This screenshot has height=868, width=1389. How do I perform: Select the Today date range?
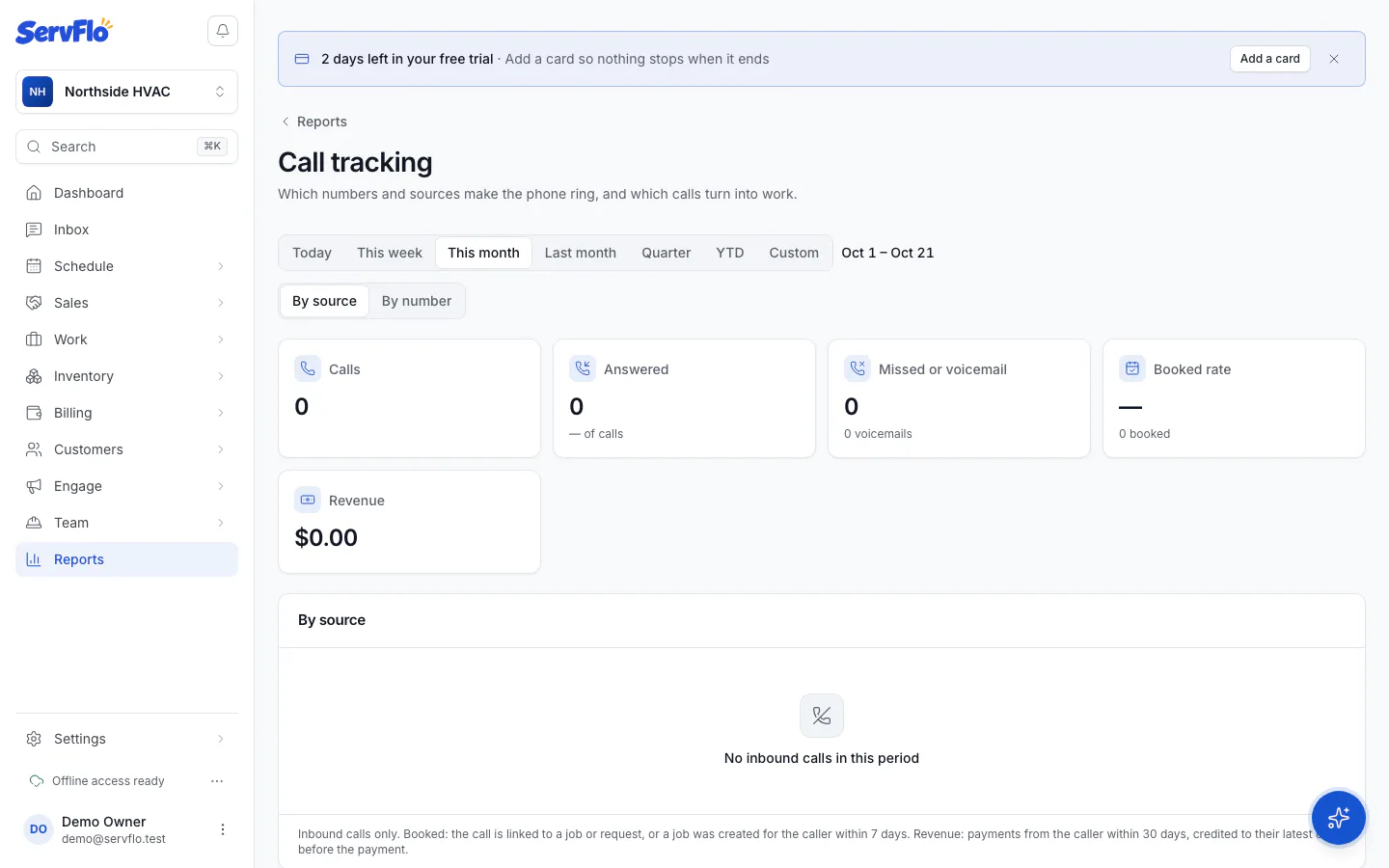click(312, 253)
